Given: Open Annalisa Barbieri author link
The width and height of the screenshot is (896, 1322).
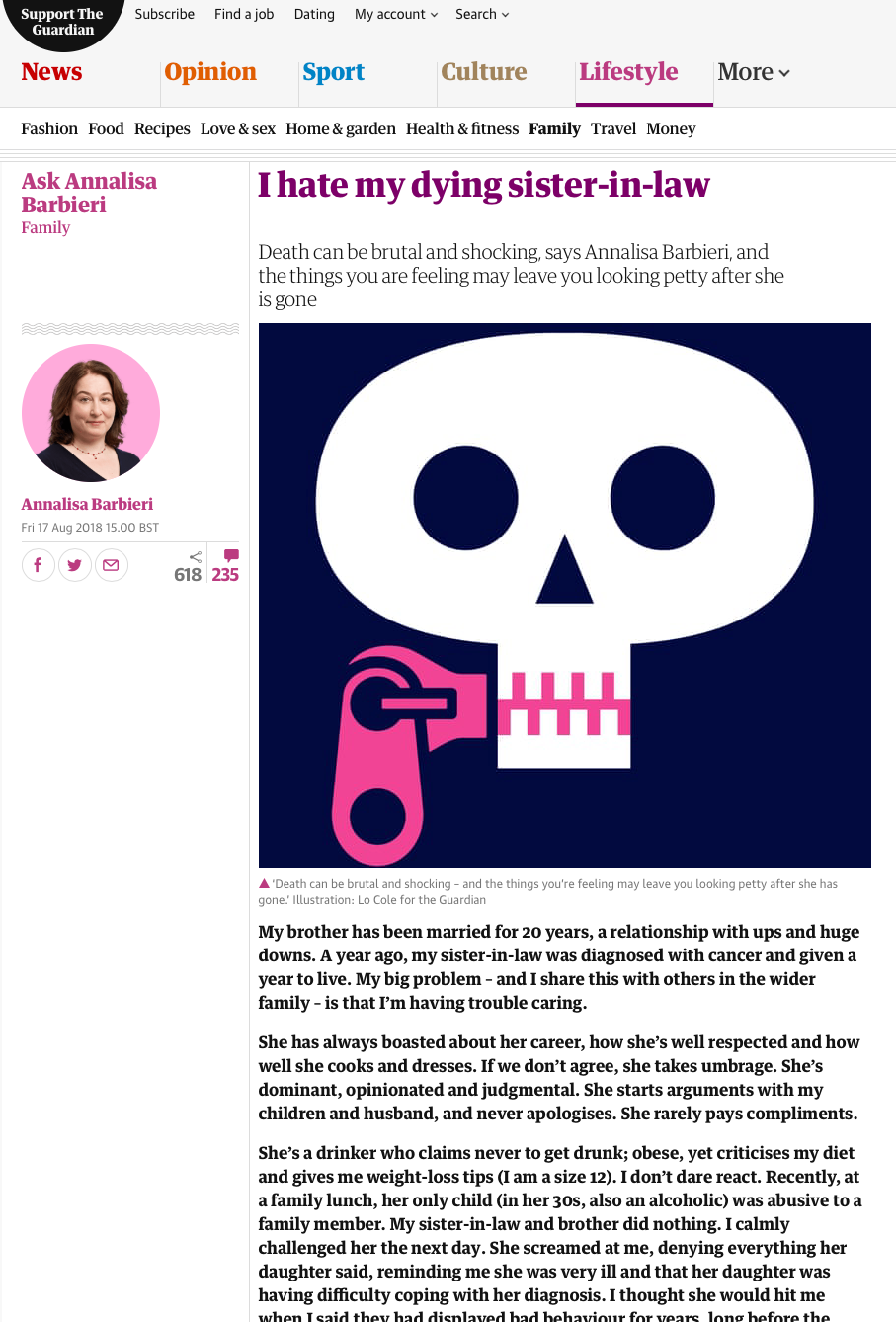Looking at the screenshot, I should [x=87, y=504].
